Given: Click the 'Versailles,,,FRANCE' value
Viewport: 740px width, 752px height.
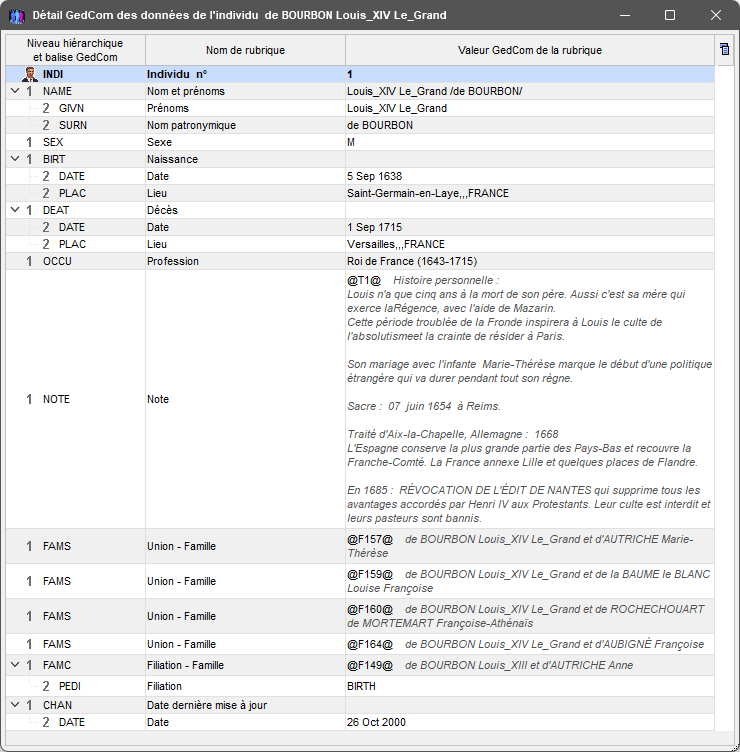Looking at the screenshot, I should [x=396, y=244].
